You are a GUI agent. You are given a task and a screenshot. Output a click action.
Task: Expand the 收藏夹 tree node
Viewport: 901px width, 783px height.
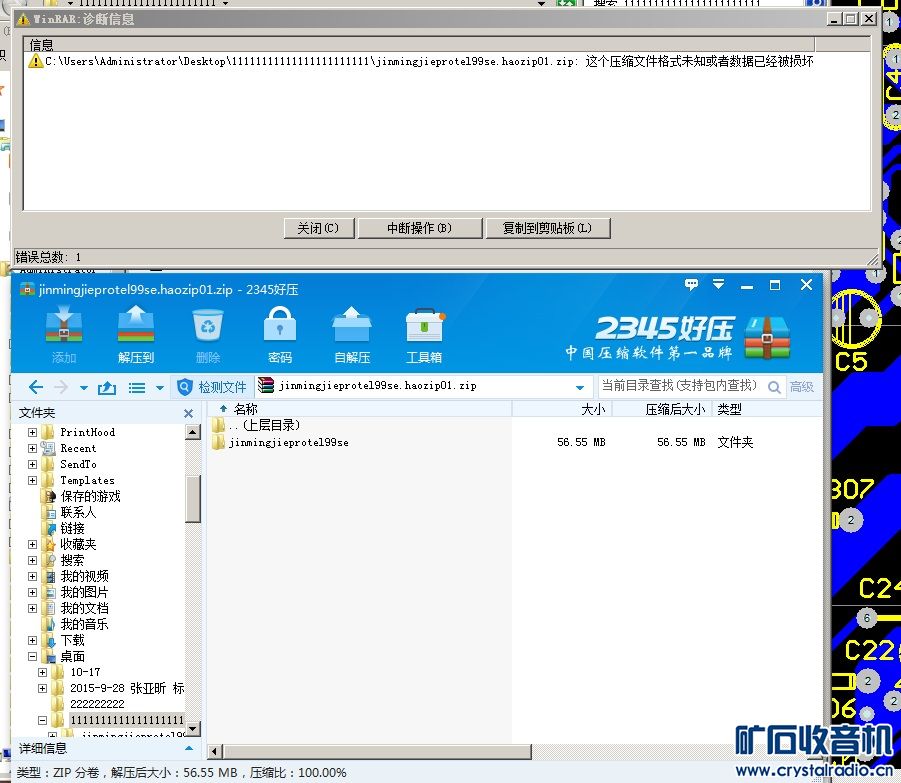[33, 544]
